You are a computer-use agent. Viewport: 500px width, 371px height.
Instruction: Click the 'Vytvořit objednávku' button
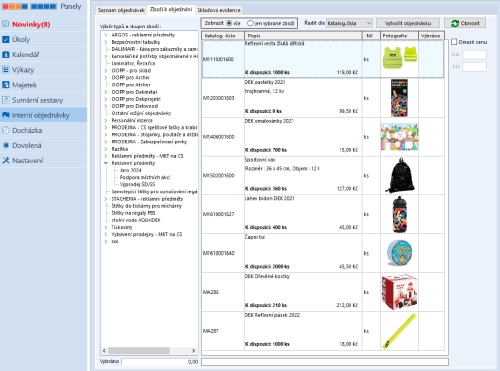[408, 23]
